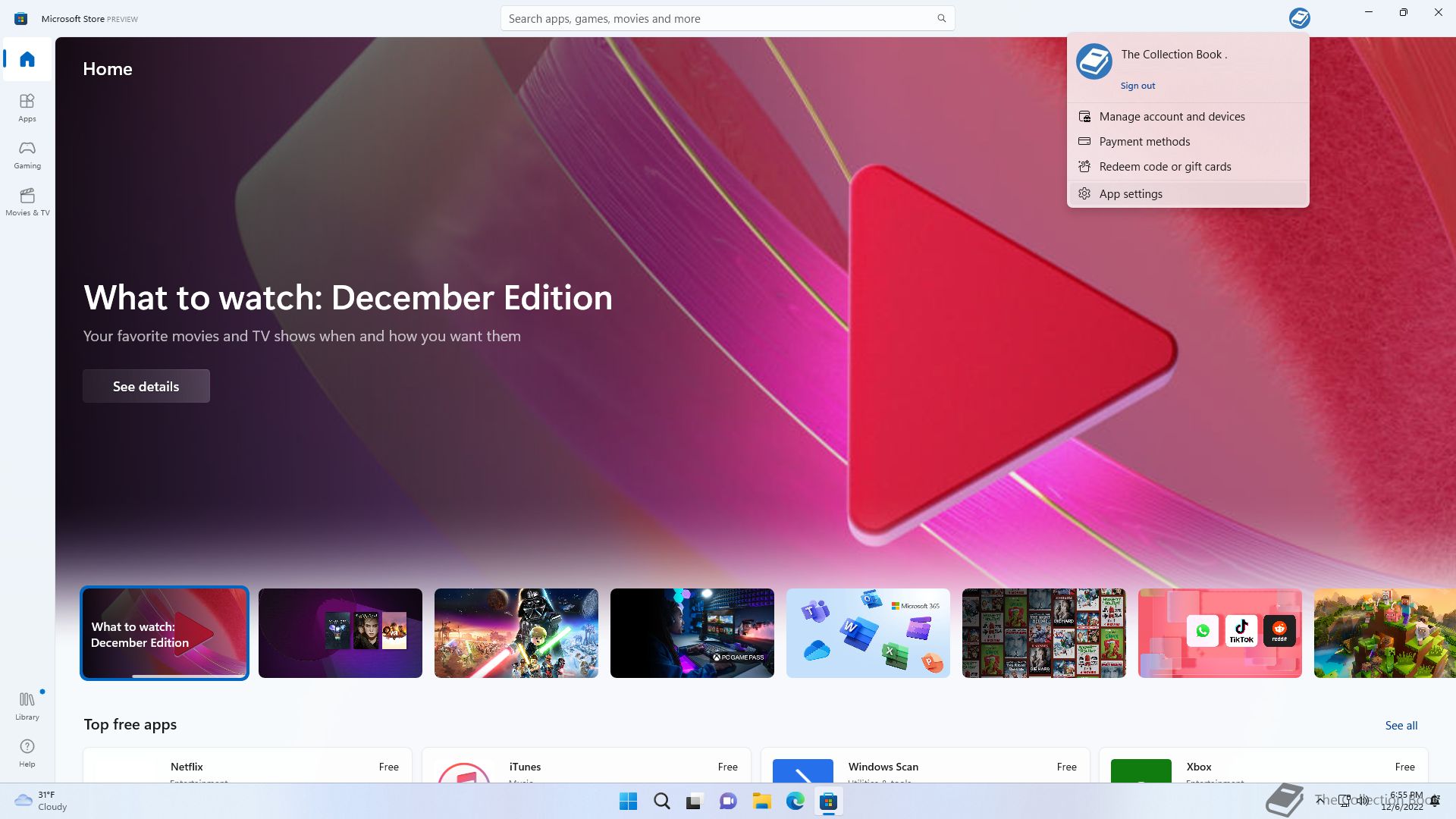Select the WhatsApp TikTok reddit thumbnail
The width and height of the screenshot is (1456, 819).
tap(1220, 633)
